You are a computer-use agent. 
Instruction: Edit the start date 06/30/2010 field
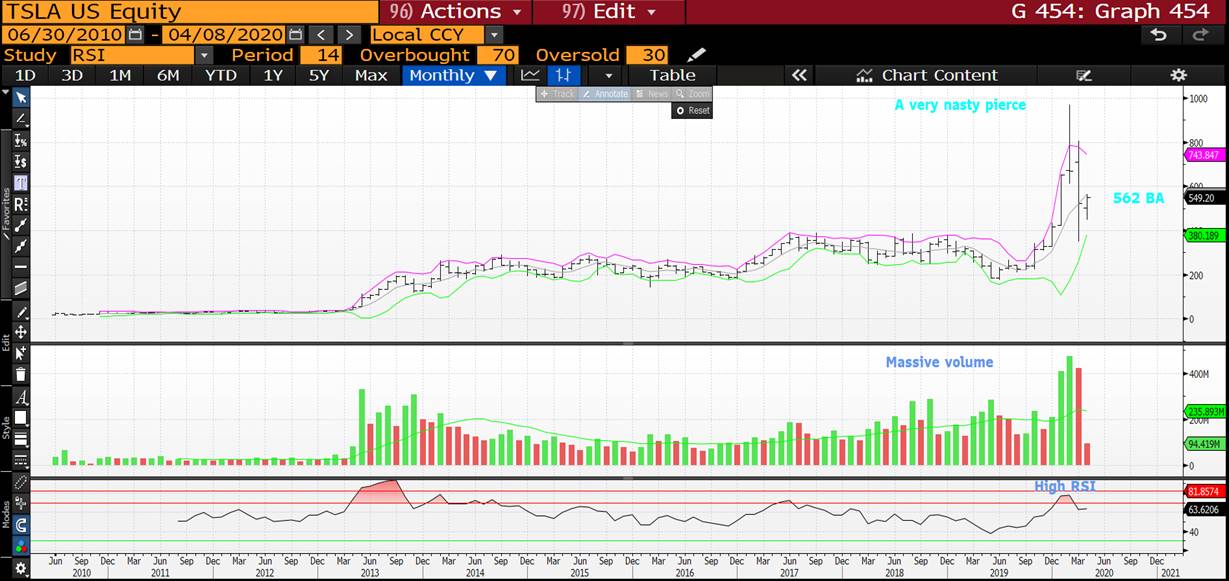coord(64,34)
